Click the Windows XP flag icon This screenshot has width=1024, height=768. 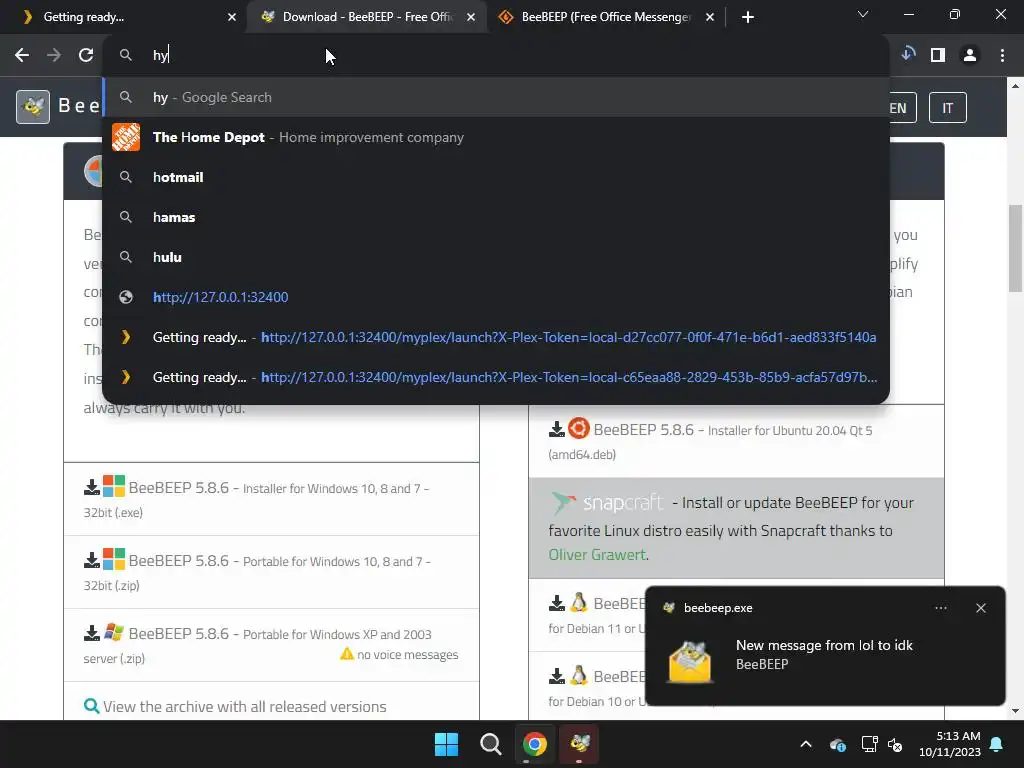pos(114,632)
